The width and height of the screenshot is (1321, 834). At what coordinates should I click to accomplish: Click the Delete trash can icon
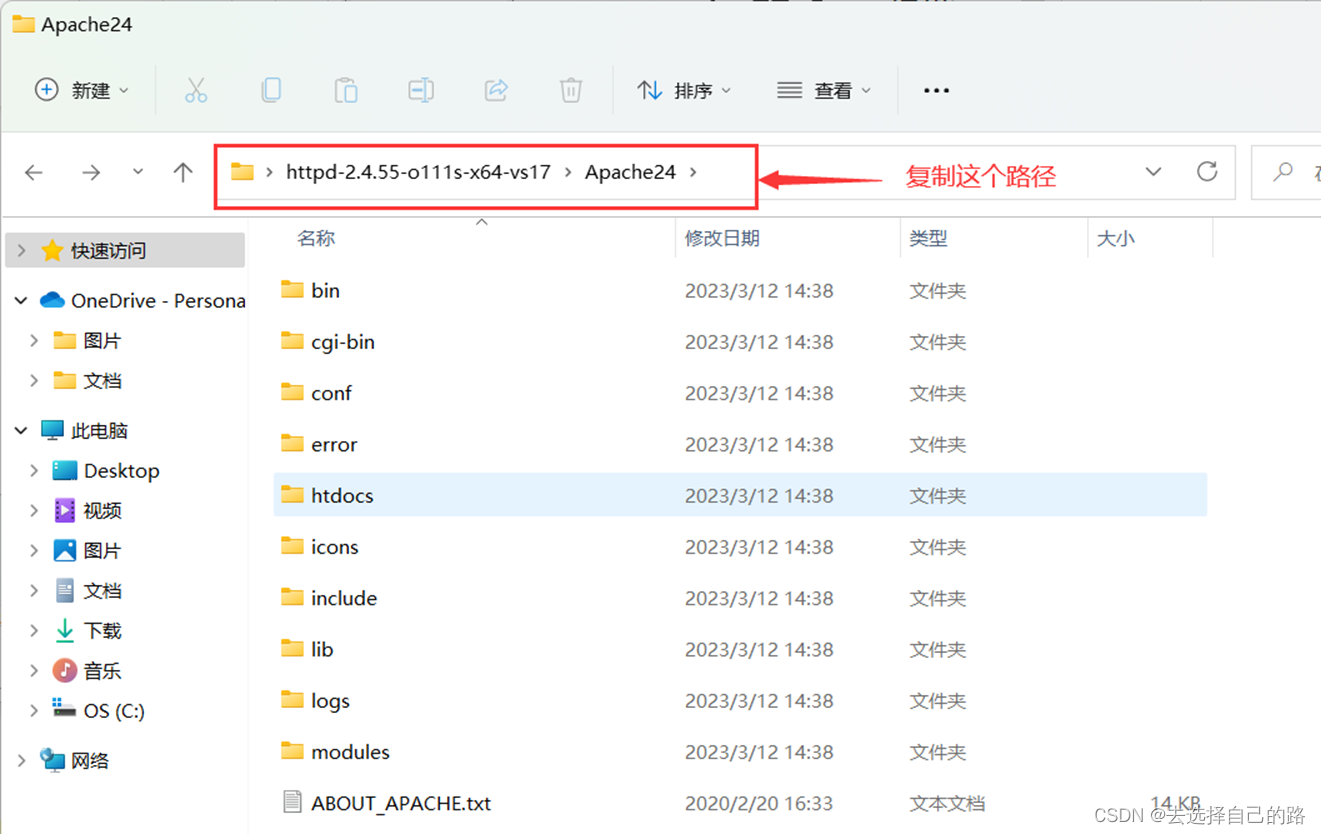point(571,90)
